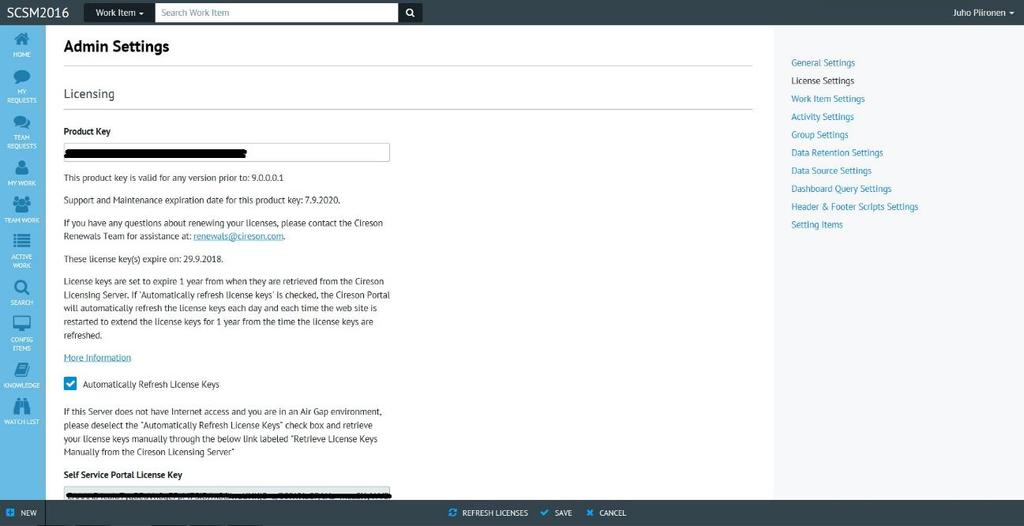Open Team Work group icon

tap(22, 205)
